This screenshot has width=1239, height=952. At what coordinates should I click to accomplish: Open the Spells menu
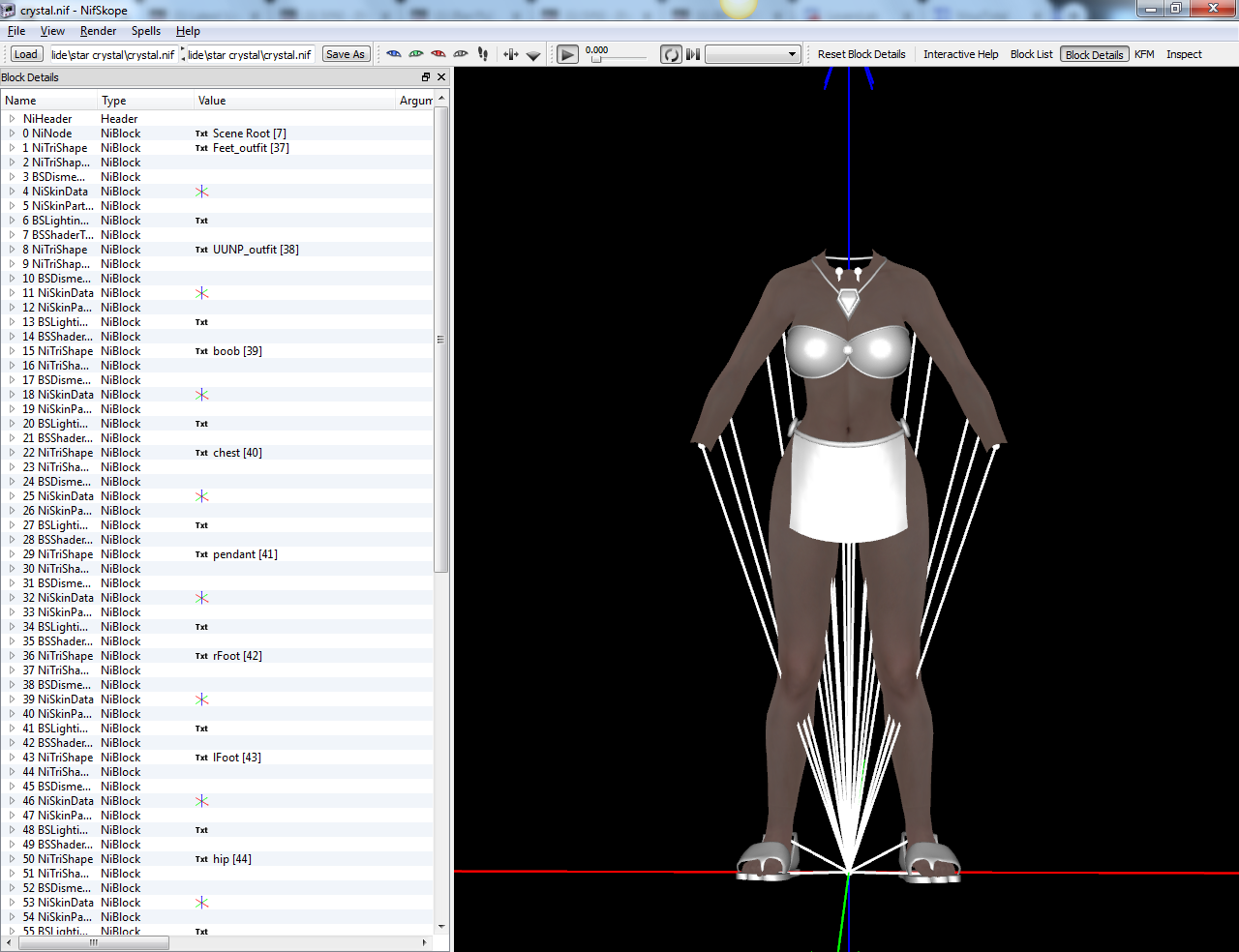[146, 31]
